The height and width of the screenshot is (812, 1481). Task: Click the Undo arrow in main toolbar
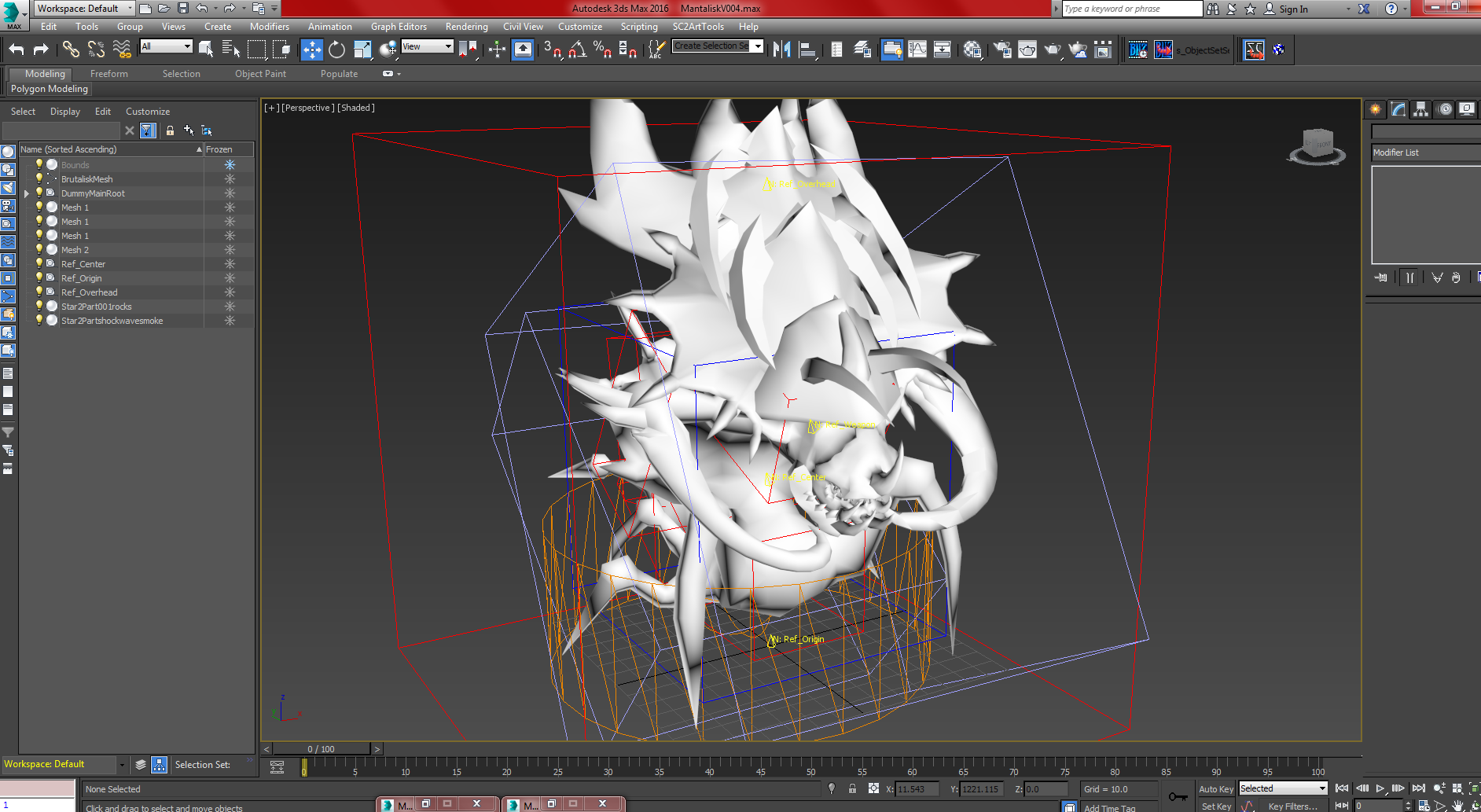[17, 50]
